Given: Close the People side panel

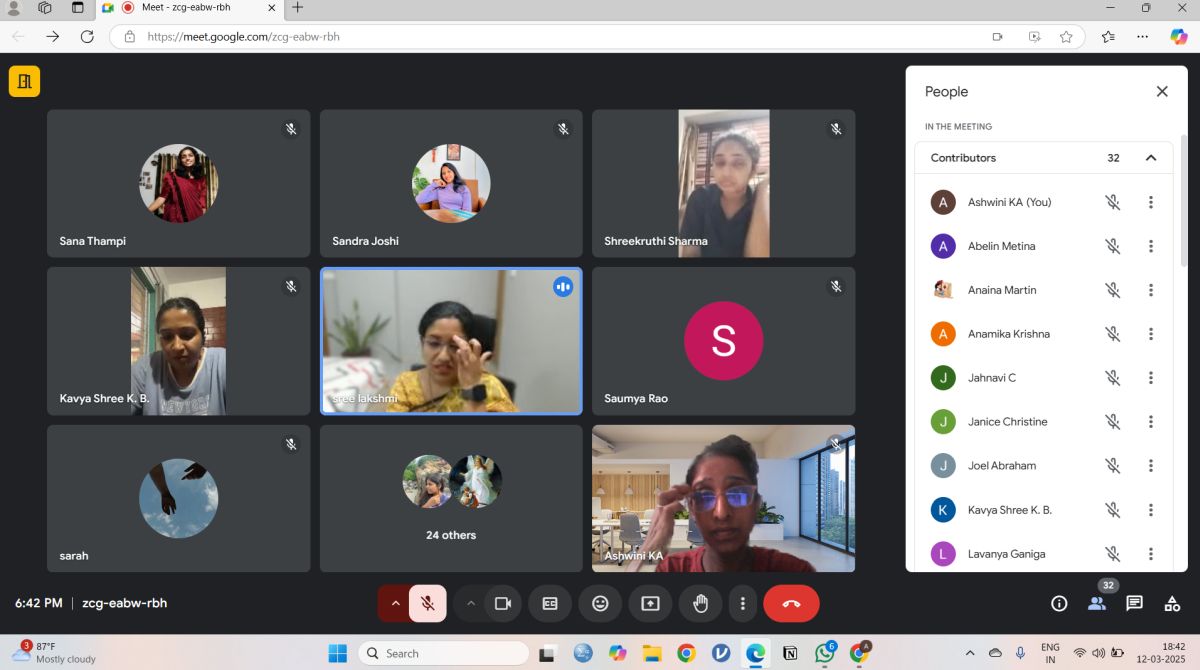Looking at the screenshot, I should pyautogui.click(x=1162, y=91).
